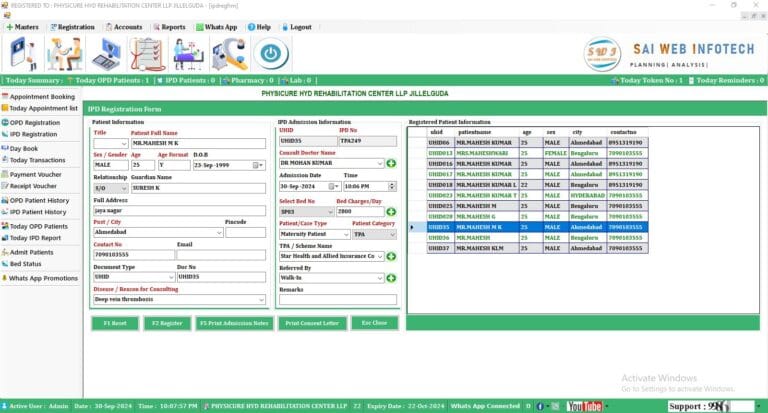Open the Accounts menu
Image resolution: width=768 pixels, height=413 pixels.
(x=124, y=27)
